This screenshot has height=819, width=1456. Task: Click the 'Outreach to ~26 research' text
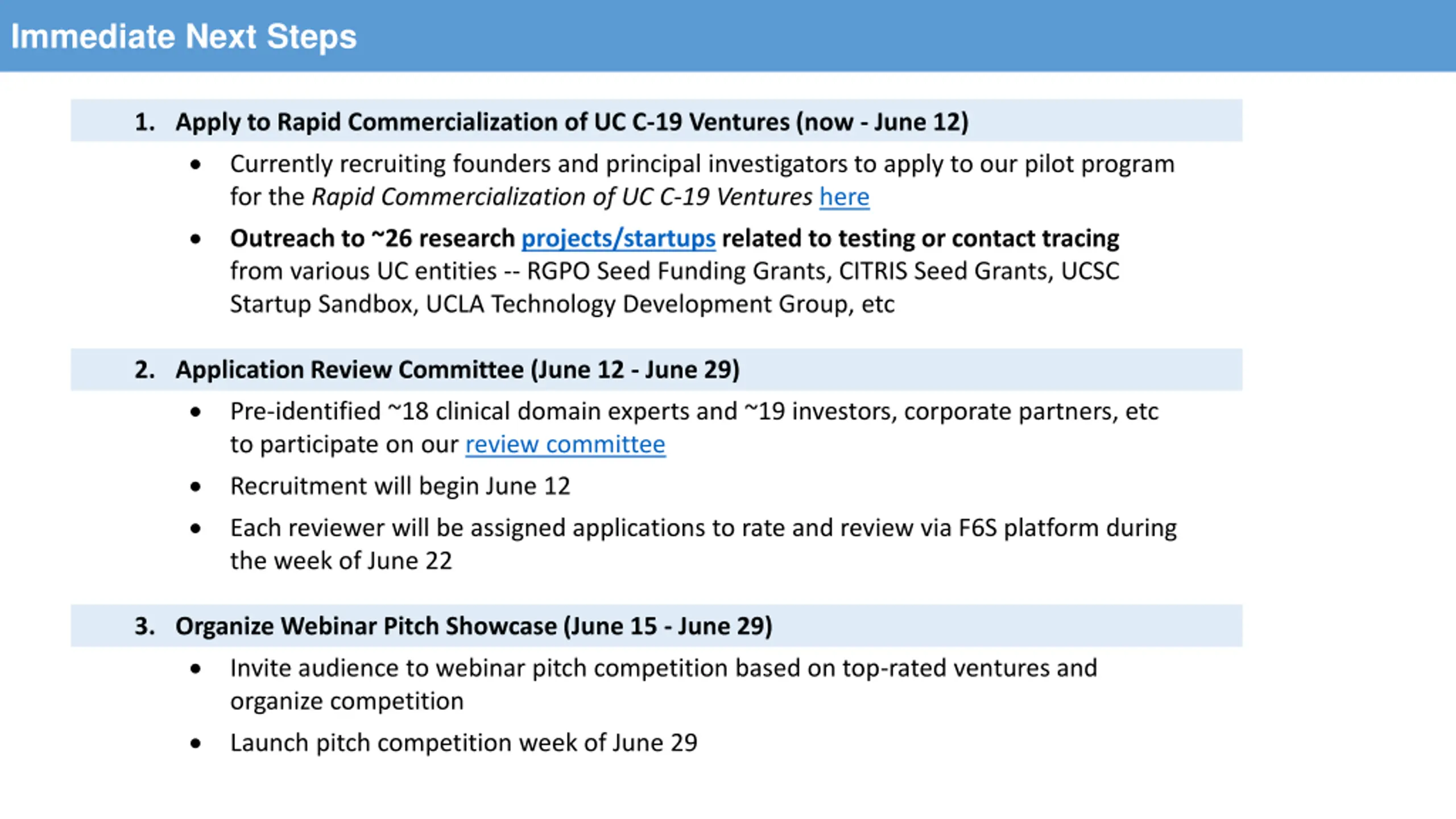point(373,238)
